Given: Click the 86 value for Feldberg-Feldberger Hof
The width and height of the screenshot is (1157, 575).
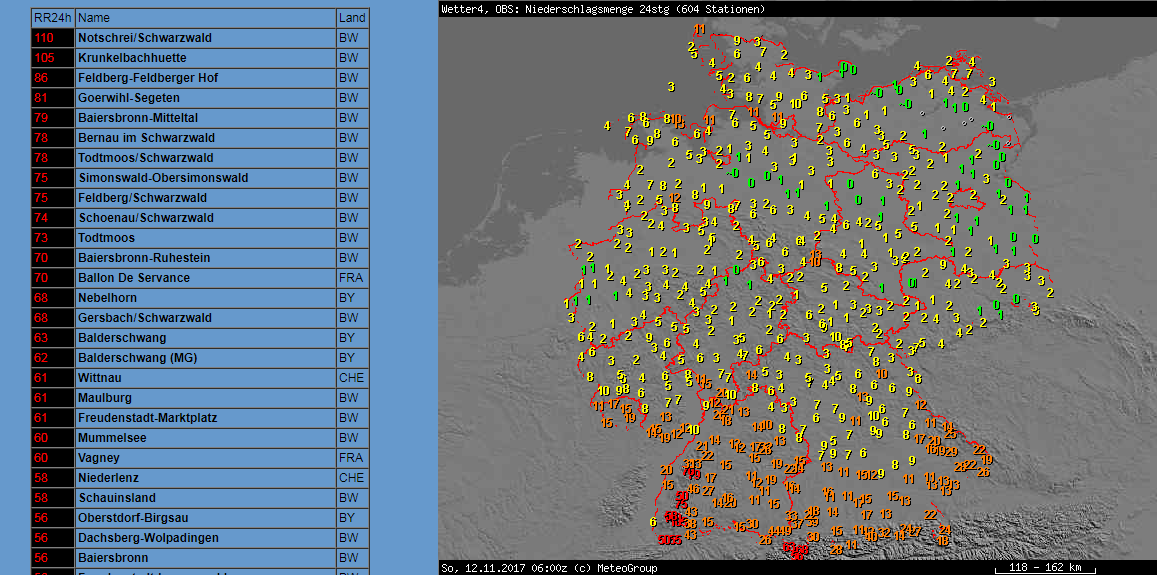Looking at the screenshot, I should [x=41, y=78].
